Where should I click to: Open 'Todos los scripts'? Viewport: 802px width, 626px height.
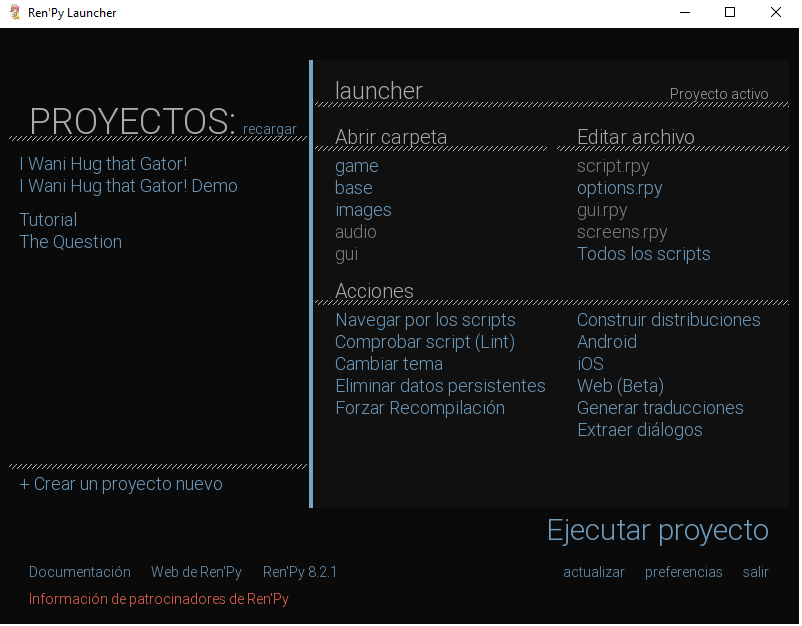click(x=643, y=254)
